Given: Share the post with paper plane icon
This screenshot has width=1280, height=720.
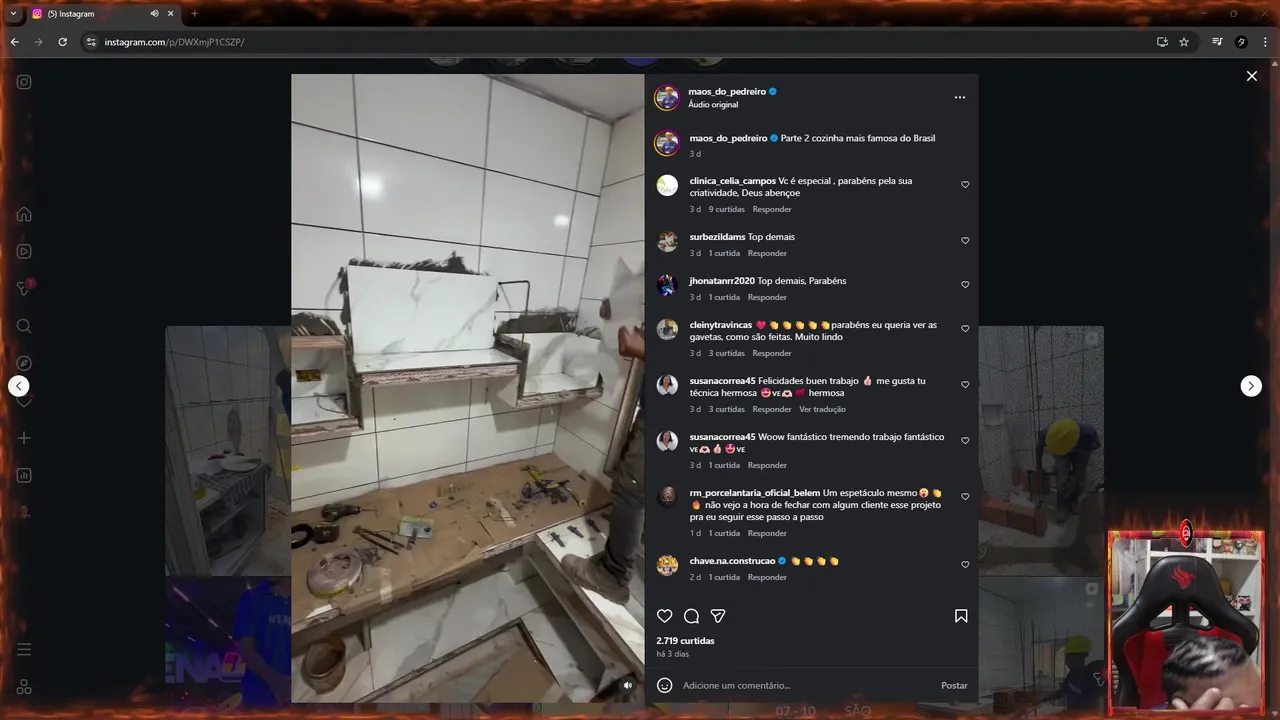Looking at the screenshot, I should pos(717,616).
